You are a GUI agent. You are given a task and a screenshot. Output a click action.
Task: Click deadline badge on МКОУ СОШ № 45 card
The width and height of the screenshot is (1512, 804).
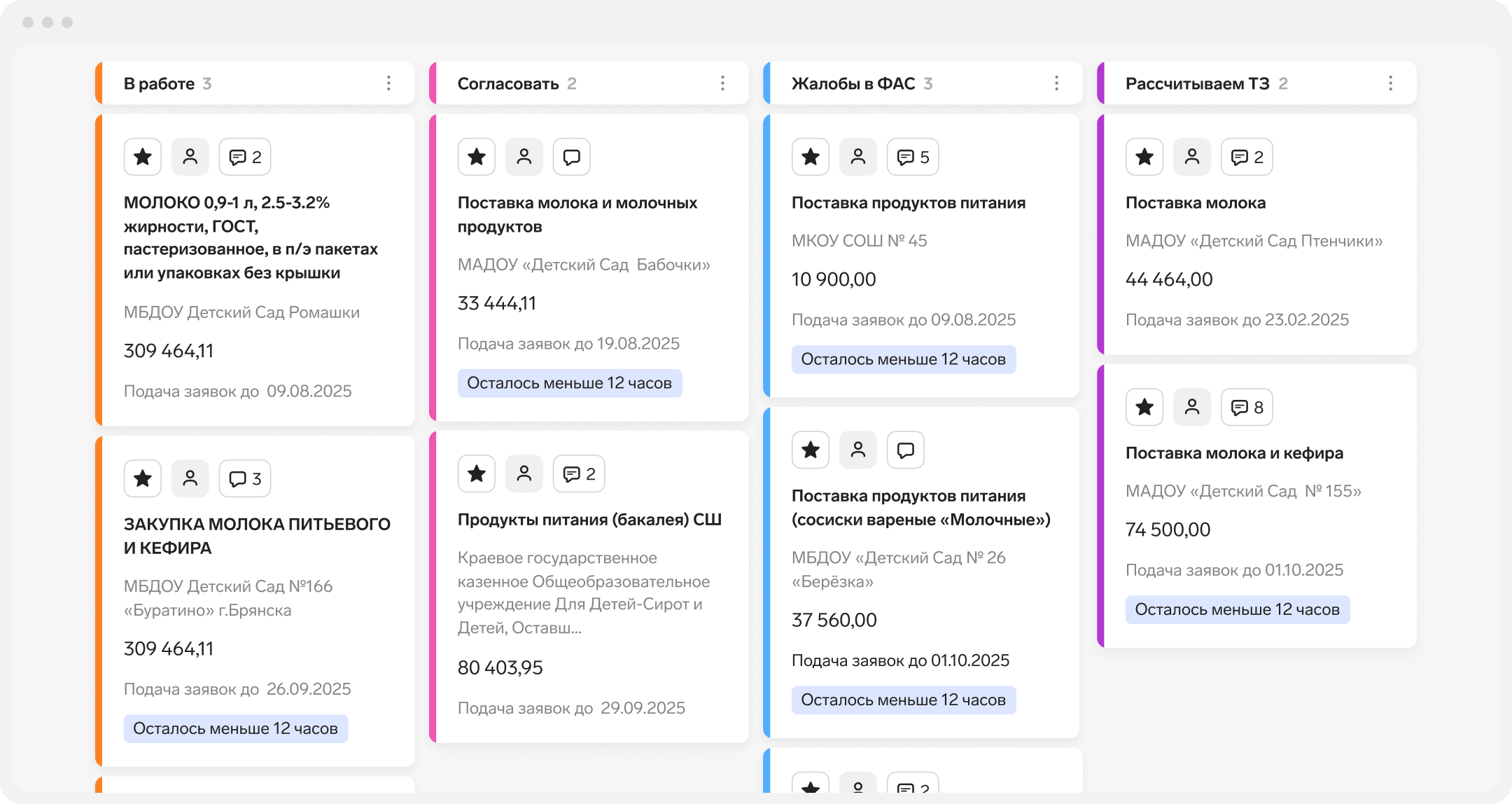(903, 359)
